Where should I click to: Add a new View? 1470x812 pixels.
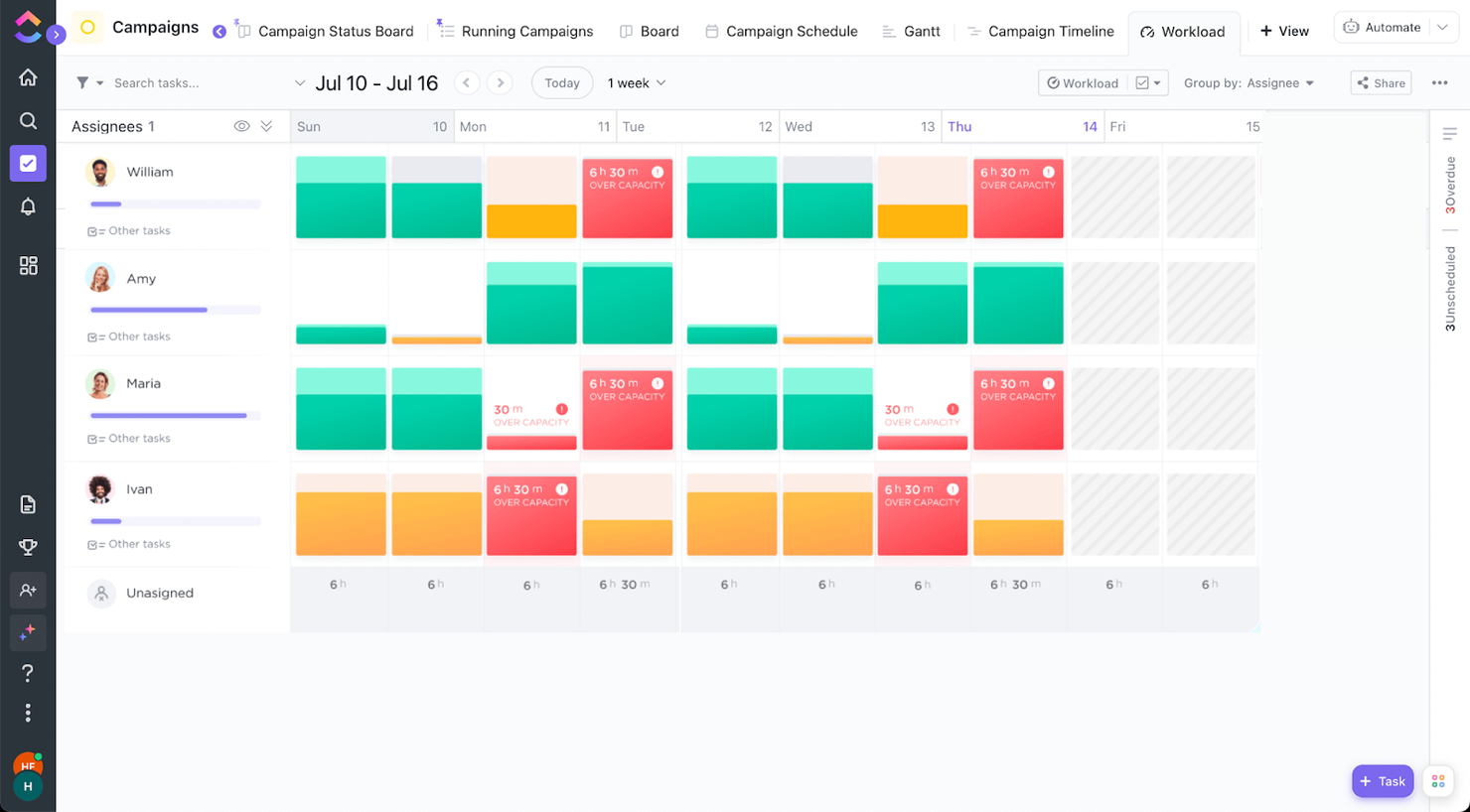1284,32
